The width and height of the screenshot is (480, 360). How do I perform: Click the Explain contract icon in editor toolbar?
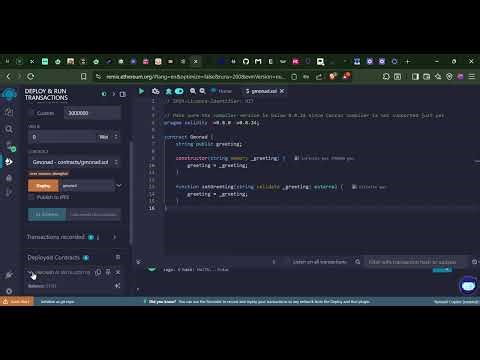pyautogui.click(x=169, y=91)
